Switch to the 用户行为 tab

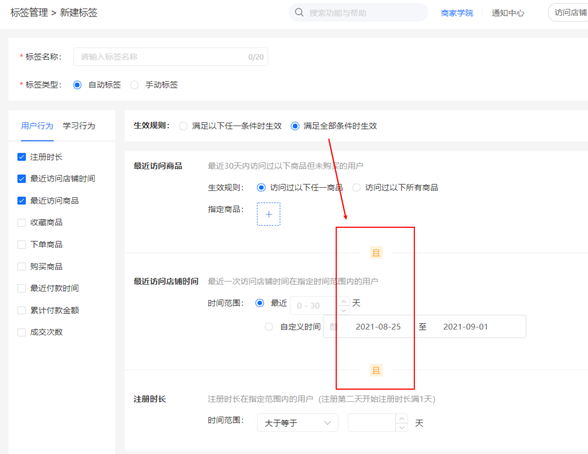37,126
